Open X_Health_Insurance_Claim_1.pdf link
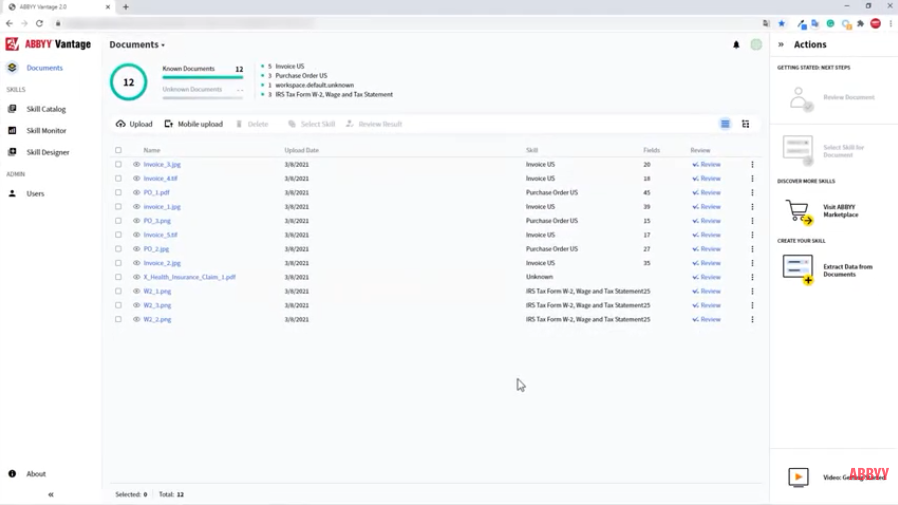Screen dimensions: 898x505 [190, 277]
